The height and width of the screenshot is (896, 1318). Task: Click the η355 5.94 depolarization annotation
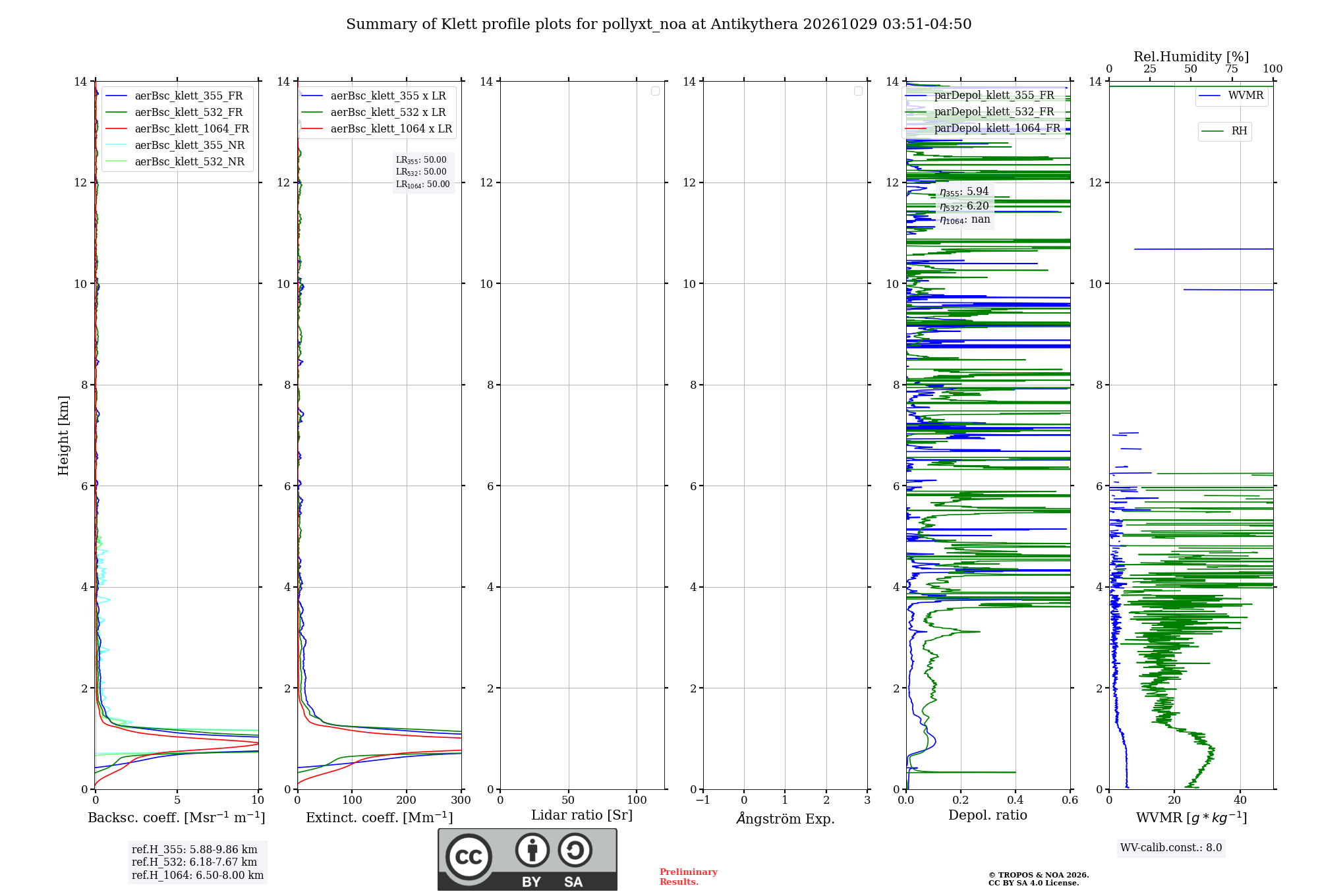pyautogui.click(x=964, y=192)
